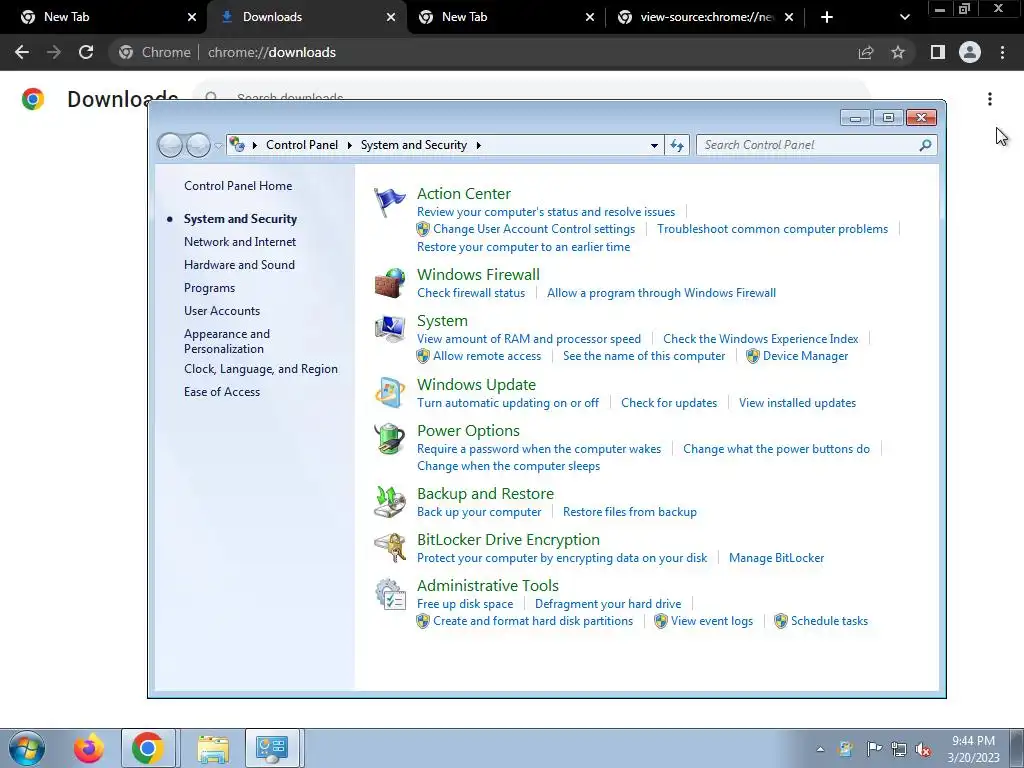Open Change User Account Control settings

point(534,229)
